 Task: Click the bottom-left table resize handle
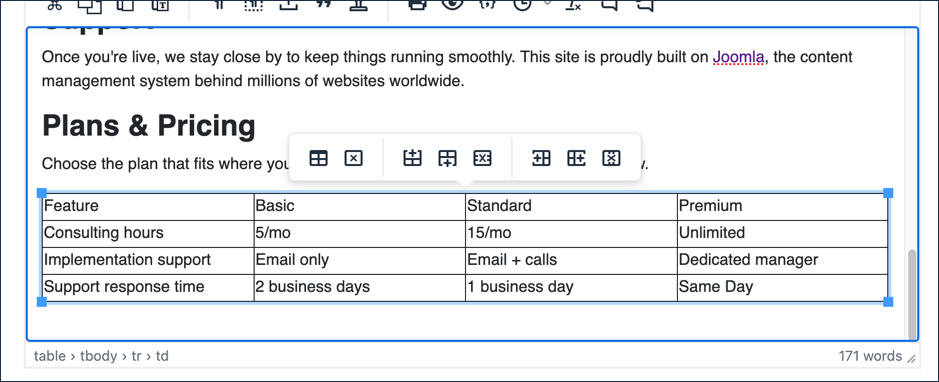point(42,302)
